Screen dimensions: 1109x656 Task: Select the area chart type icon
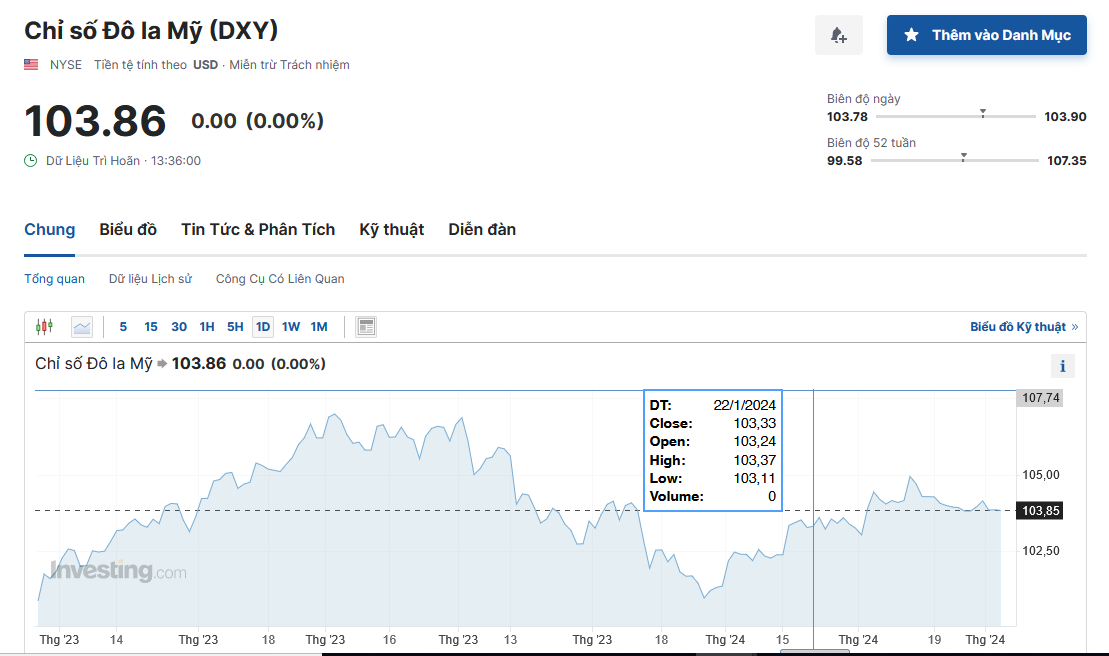[x=81, y=326]
